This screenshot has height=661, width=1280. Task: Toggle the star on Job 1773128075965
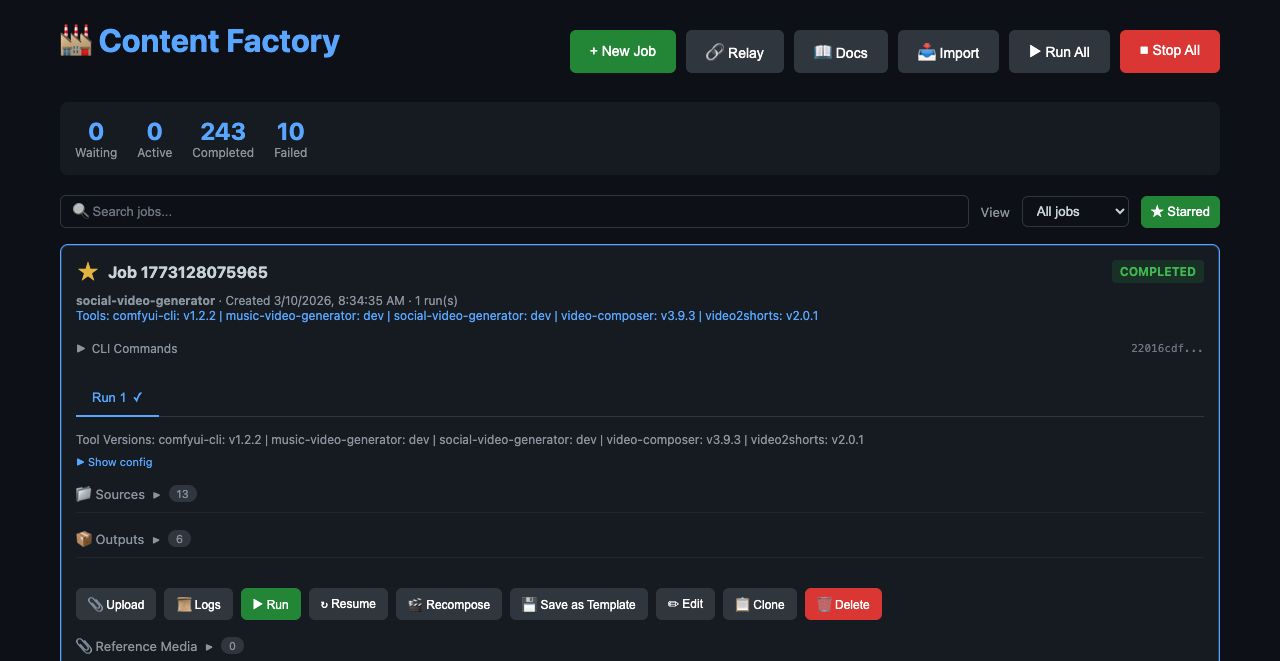pyautogui.click(x=87, y=271)
